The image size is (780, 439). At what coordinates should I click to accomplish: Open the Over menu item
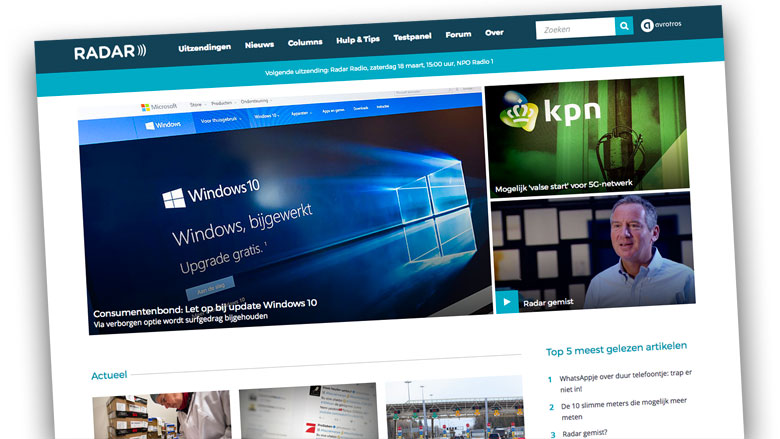pos(494,32)
